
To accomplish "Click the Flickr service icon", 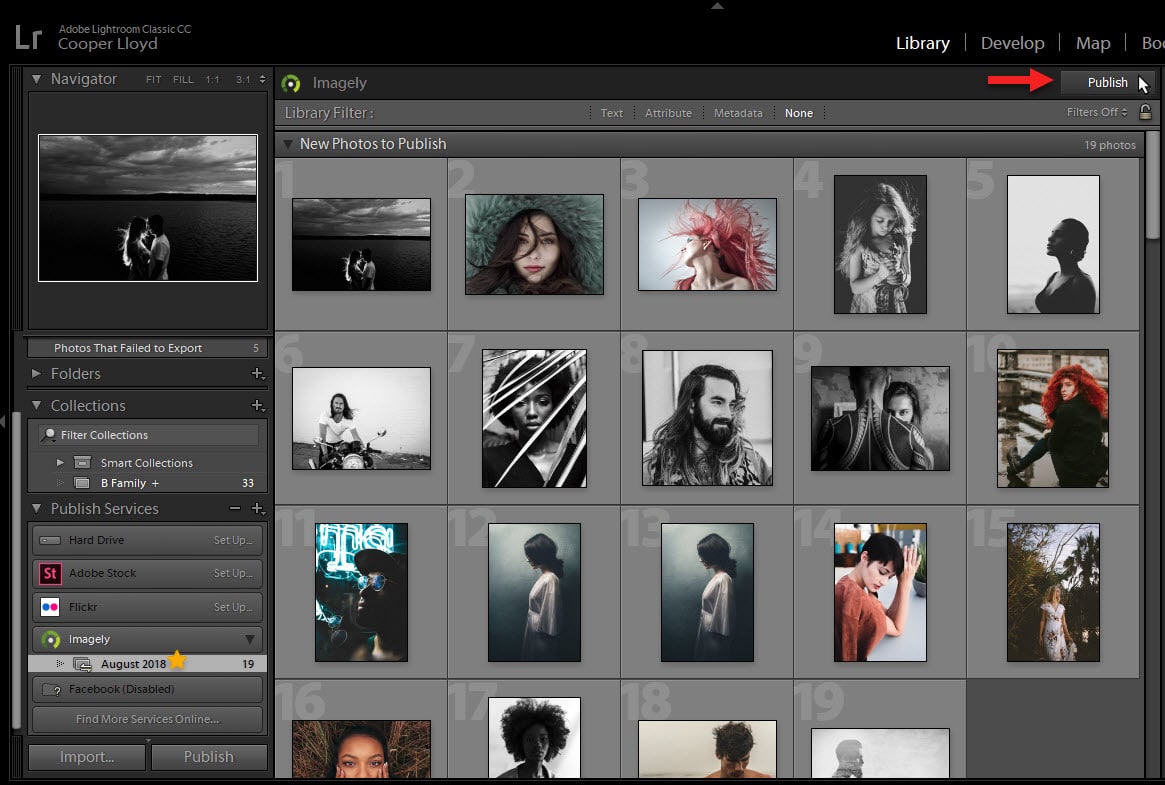I will tap(50, 608).
